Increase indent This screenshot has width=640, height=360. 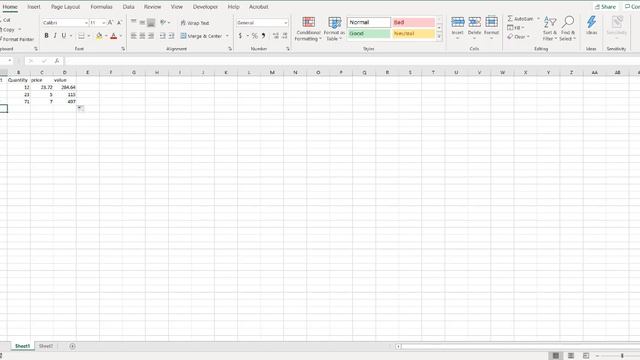tap(171, 36)
